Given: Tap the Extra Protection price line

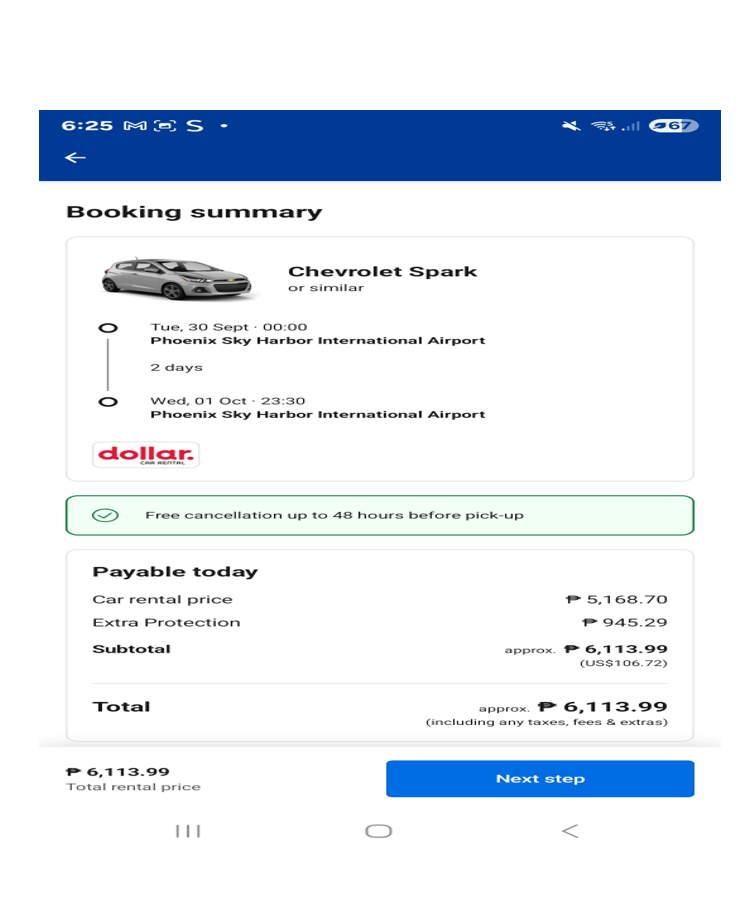Looking at the screenshot, I should (x=380, y=622).
